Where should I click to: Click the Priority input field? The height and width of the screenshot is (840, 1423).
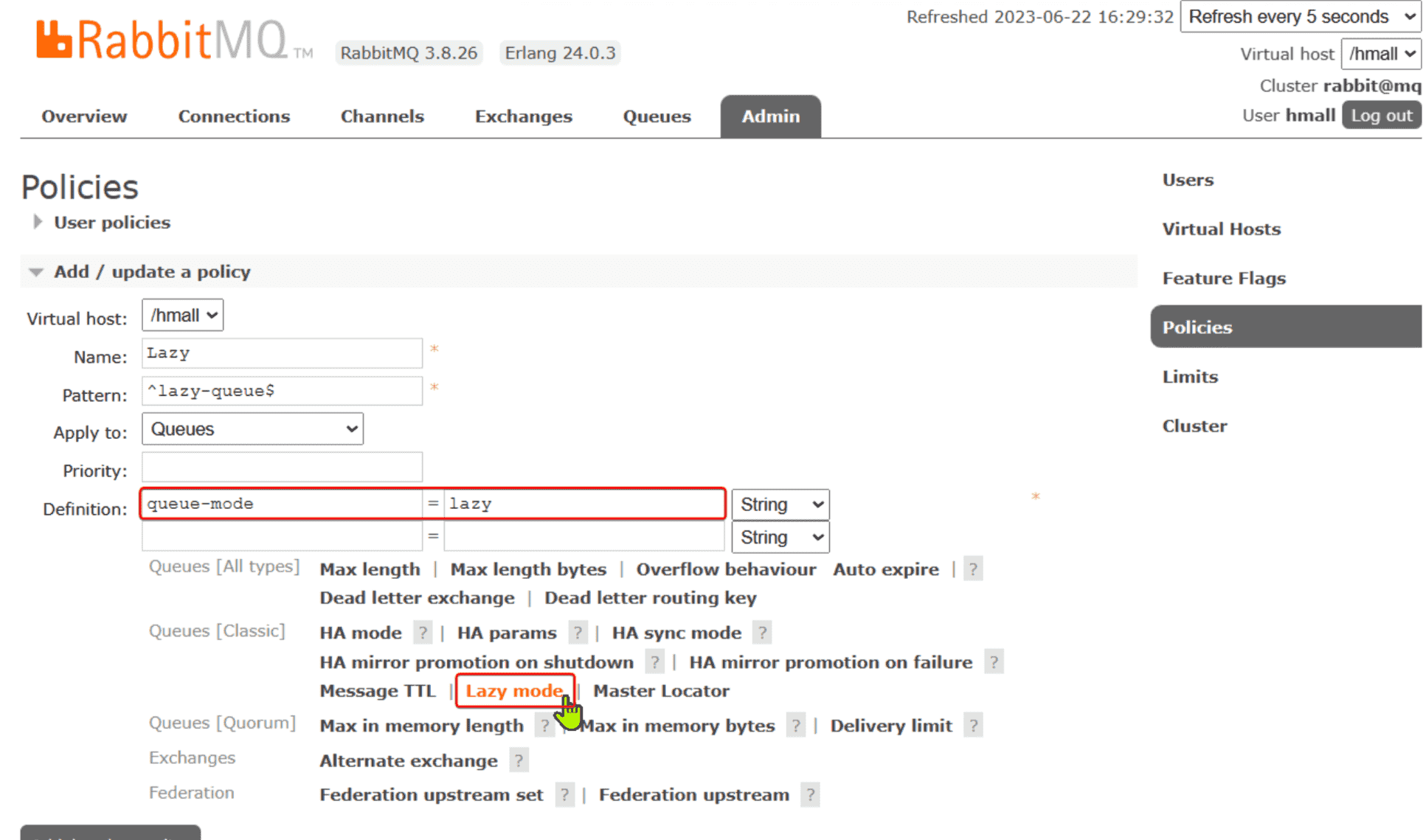pos(282,468)
